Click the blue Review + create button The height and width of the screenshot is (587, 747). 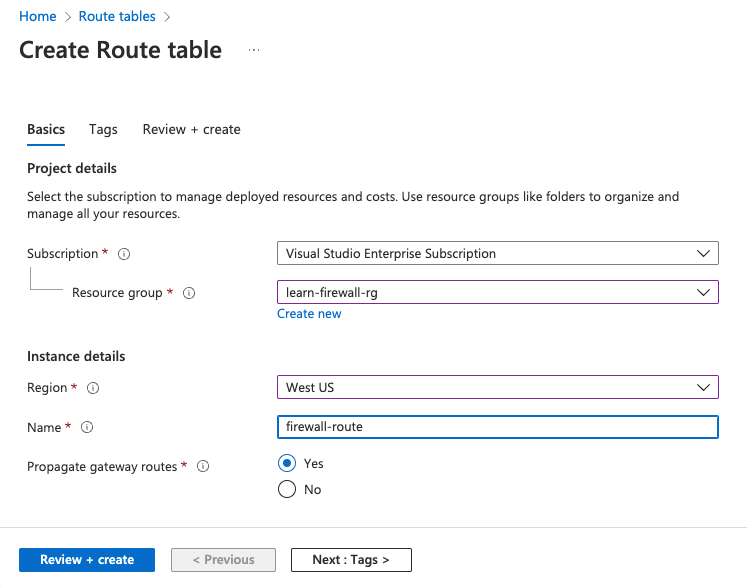click(87, 560)
